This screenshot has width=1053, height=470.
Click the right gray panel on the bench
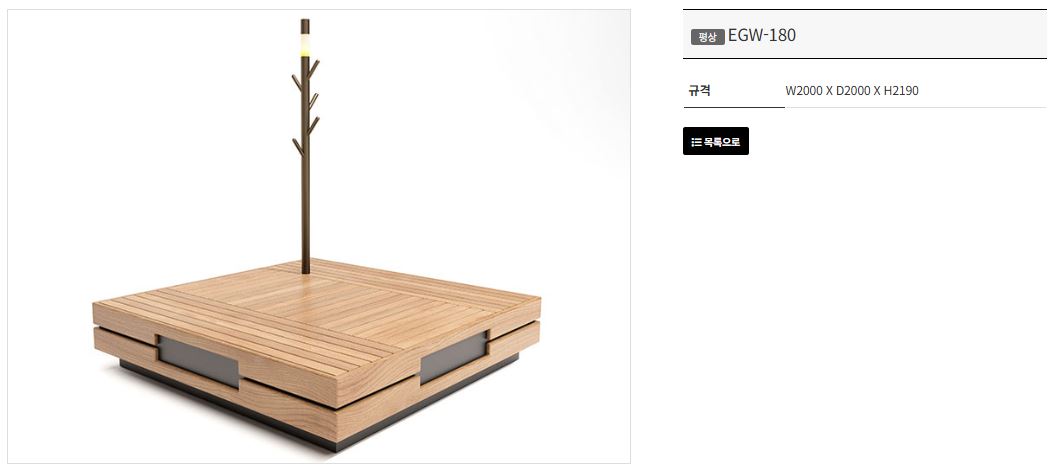453,357
